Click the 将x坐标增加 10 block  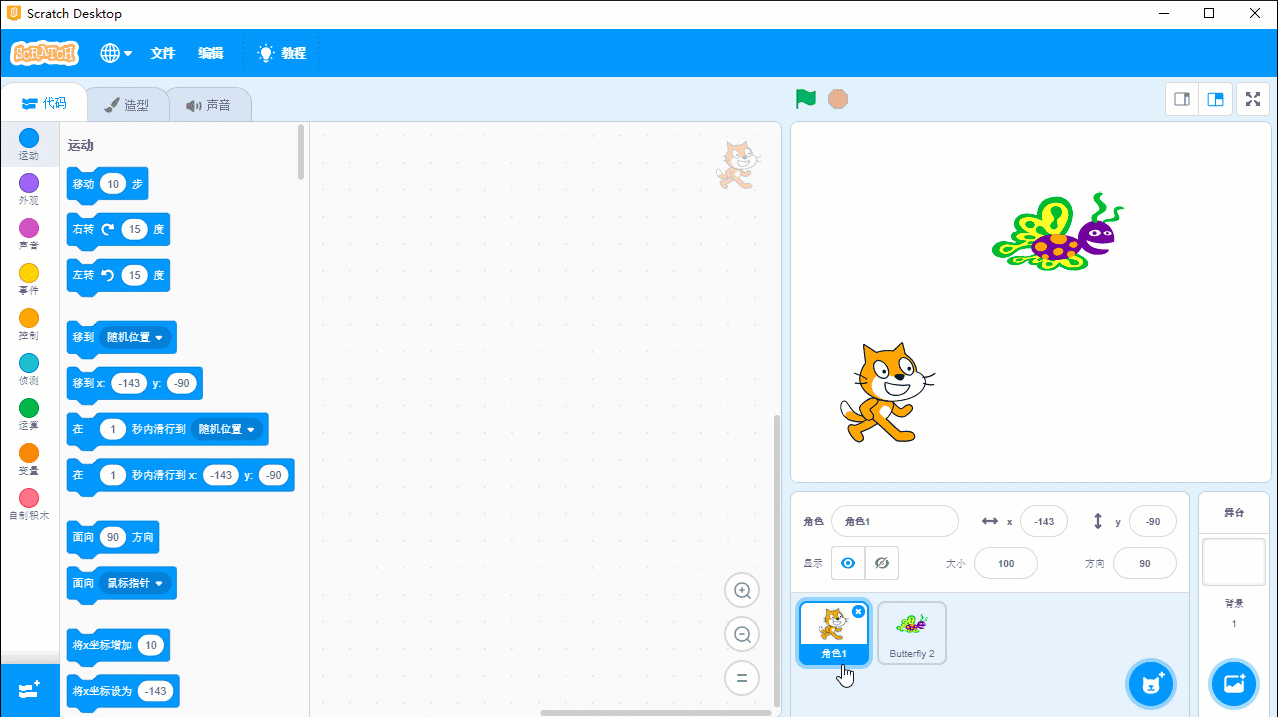[118, 647]
